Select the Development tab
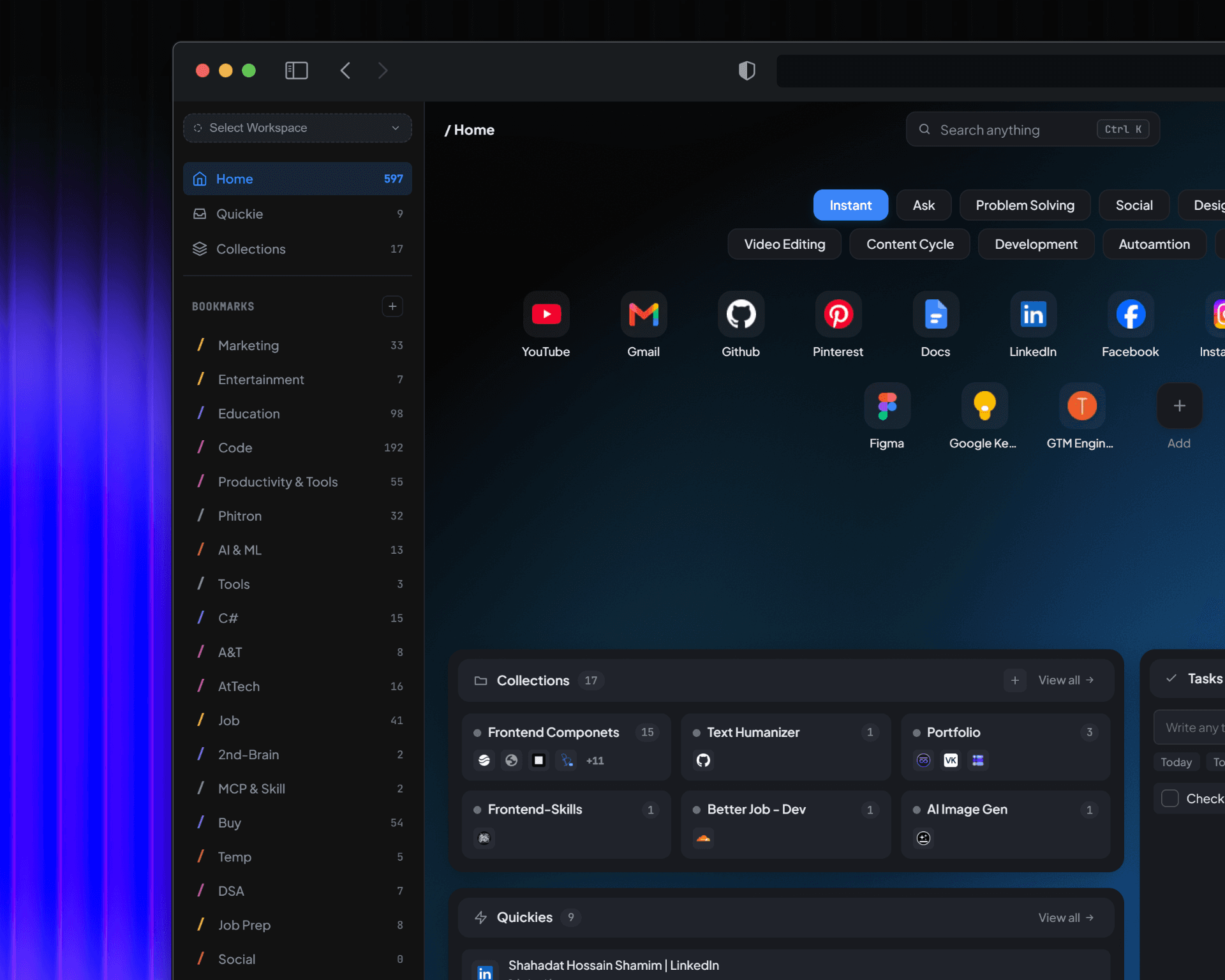The image size is (1225, 980). pyautogui.click(x=1036, y=244)
